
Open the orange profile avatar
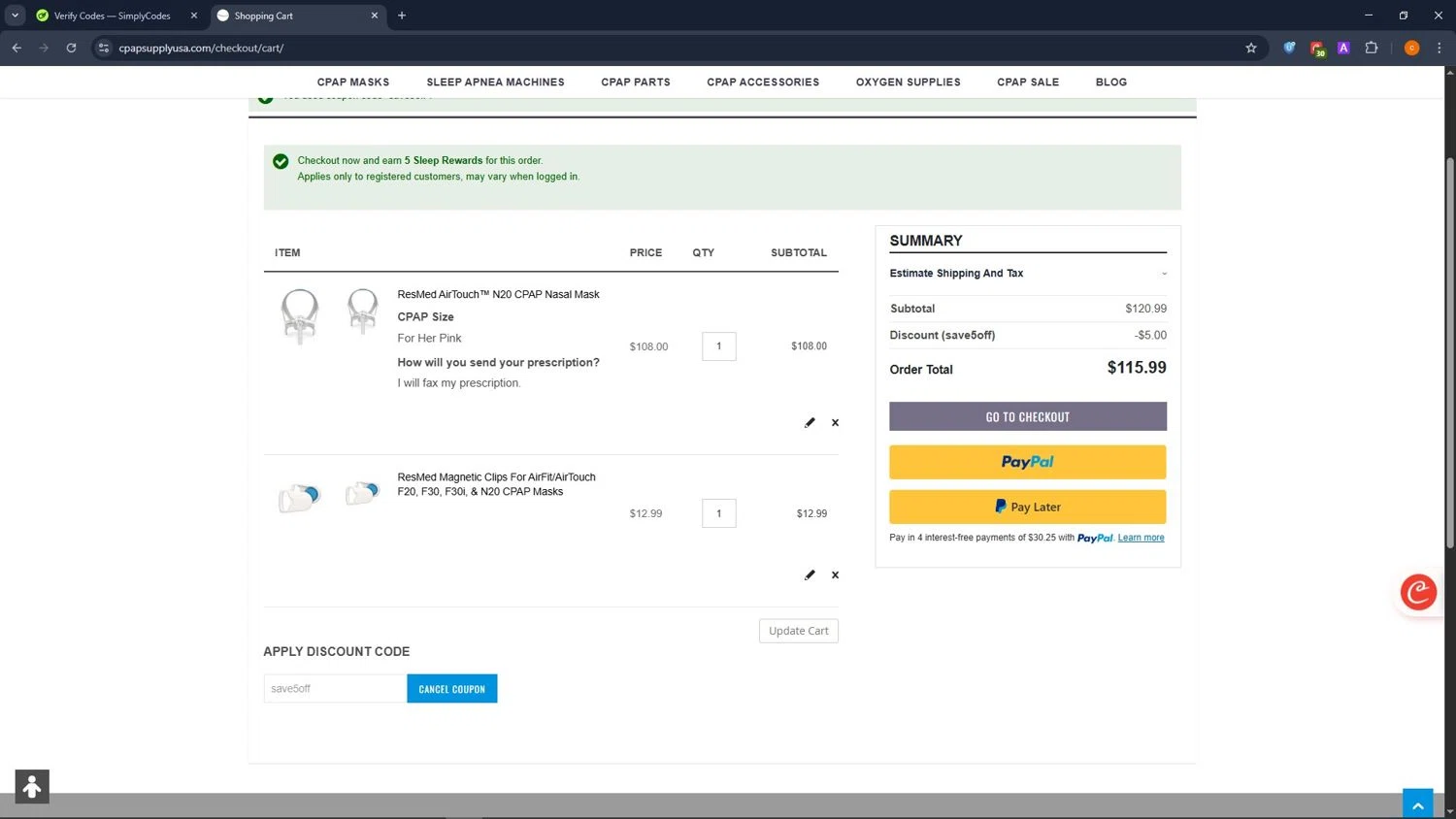pyautogui.click(x=1411, y=48)
